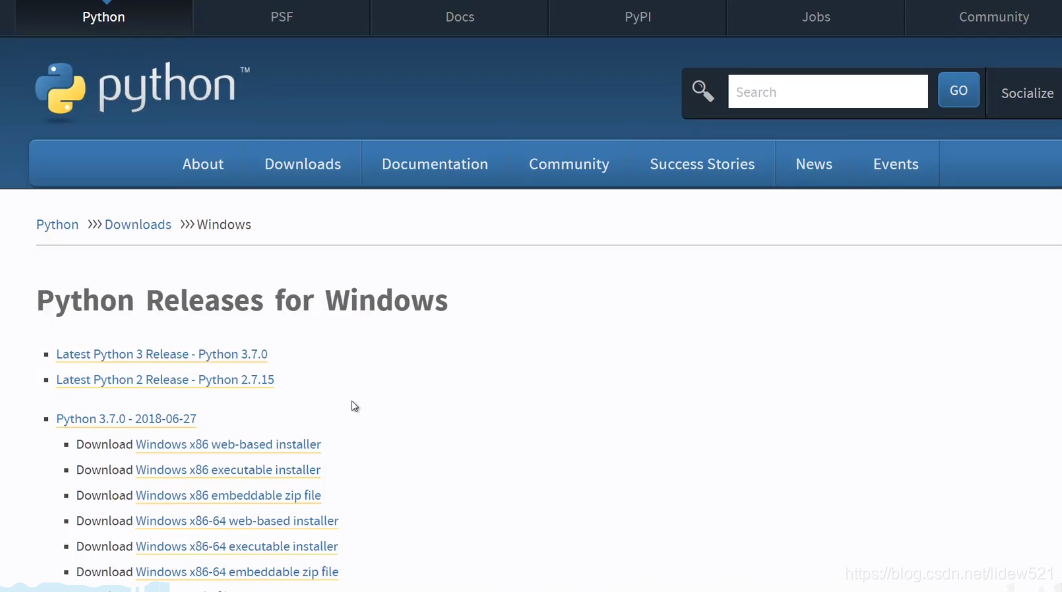The height and width of the screenshot is (592, 1062).
Task: Open the PyPI tab in top bar
Action: click(637, 17)
